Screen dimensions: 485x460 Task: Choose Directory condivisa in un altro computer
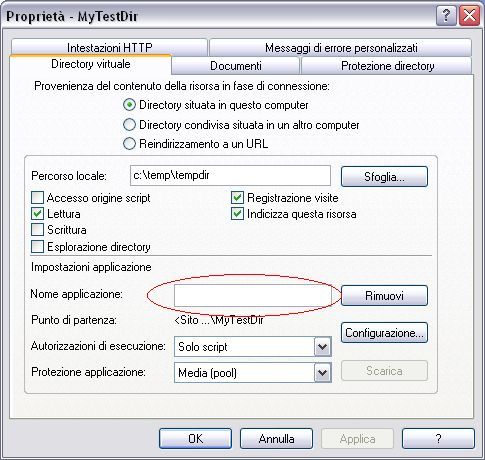tap(129, 125)
